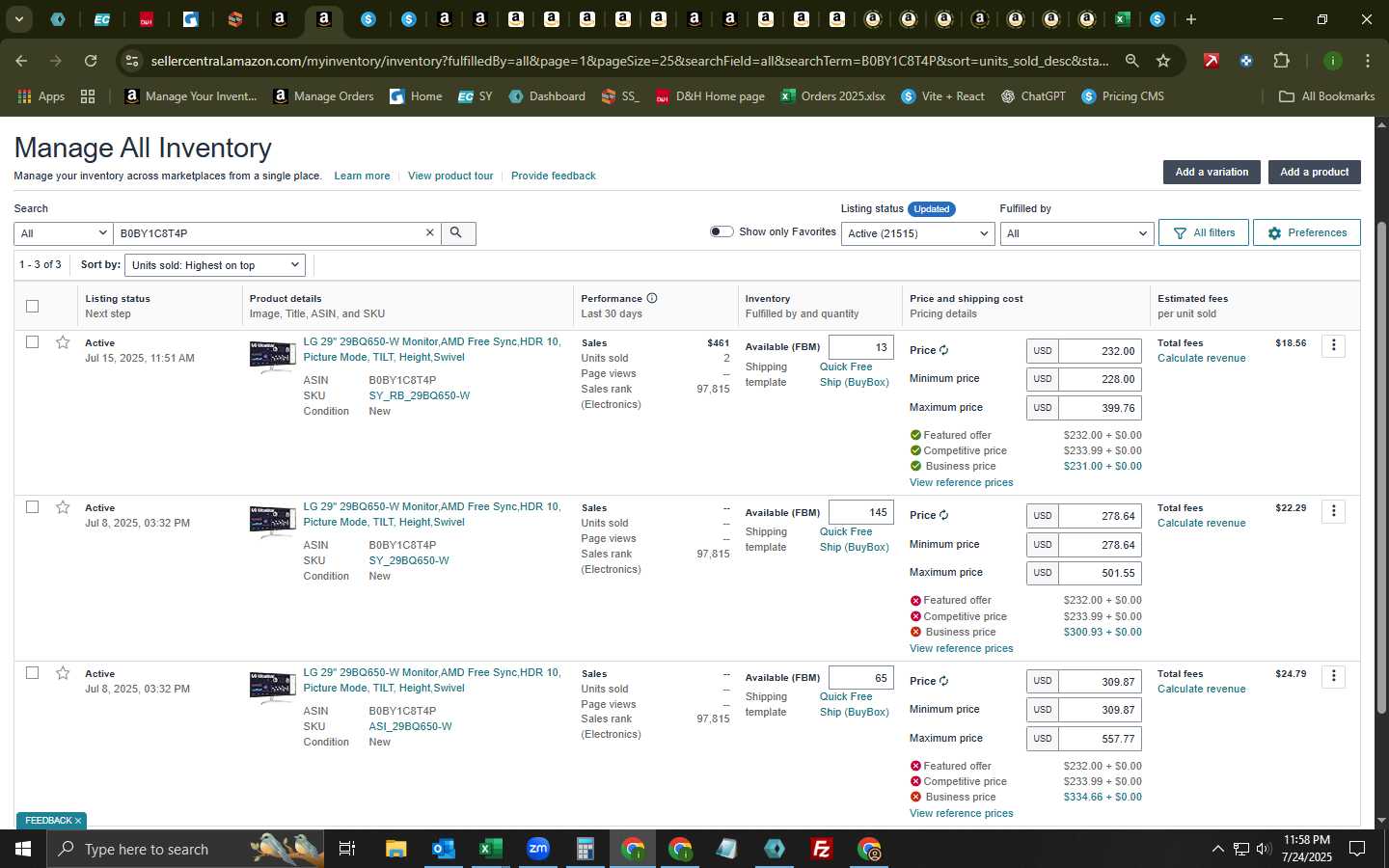Viewport: 1389px width, 868px height.
Task: Open Outlook from the taskbar
Action: point(443,849)
